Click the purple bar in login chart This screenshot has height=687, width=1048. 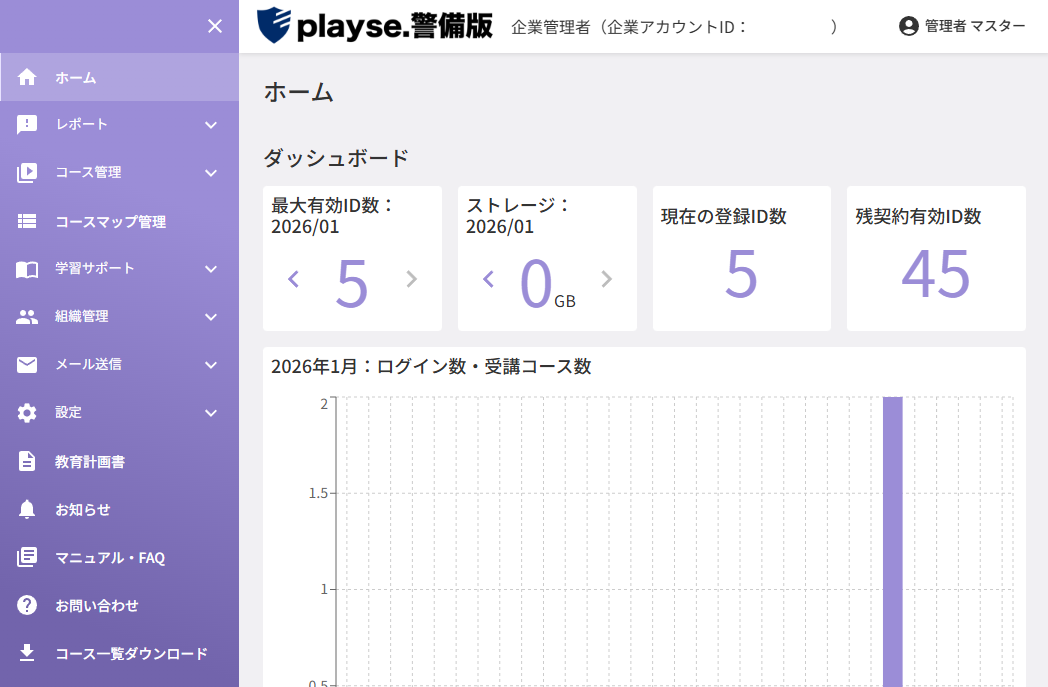click(893, 541)
